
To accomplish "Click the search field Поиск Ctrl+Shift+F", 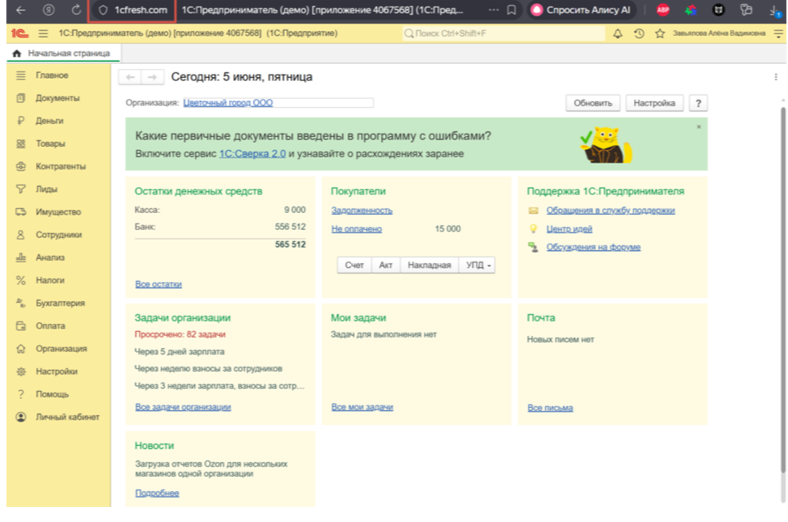I will click(x=504, y=33).
